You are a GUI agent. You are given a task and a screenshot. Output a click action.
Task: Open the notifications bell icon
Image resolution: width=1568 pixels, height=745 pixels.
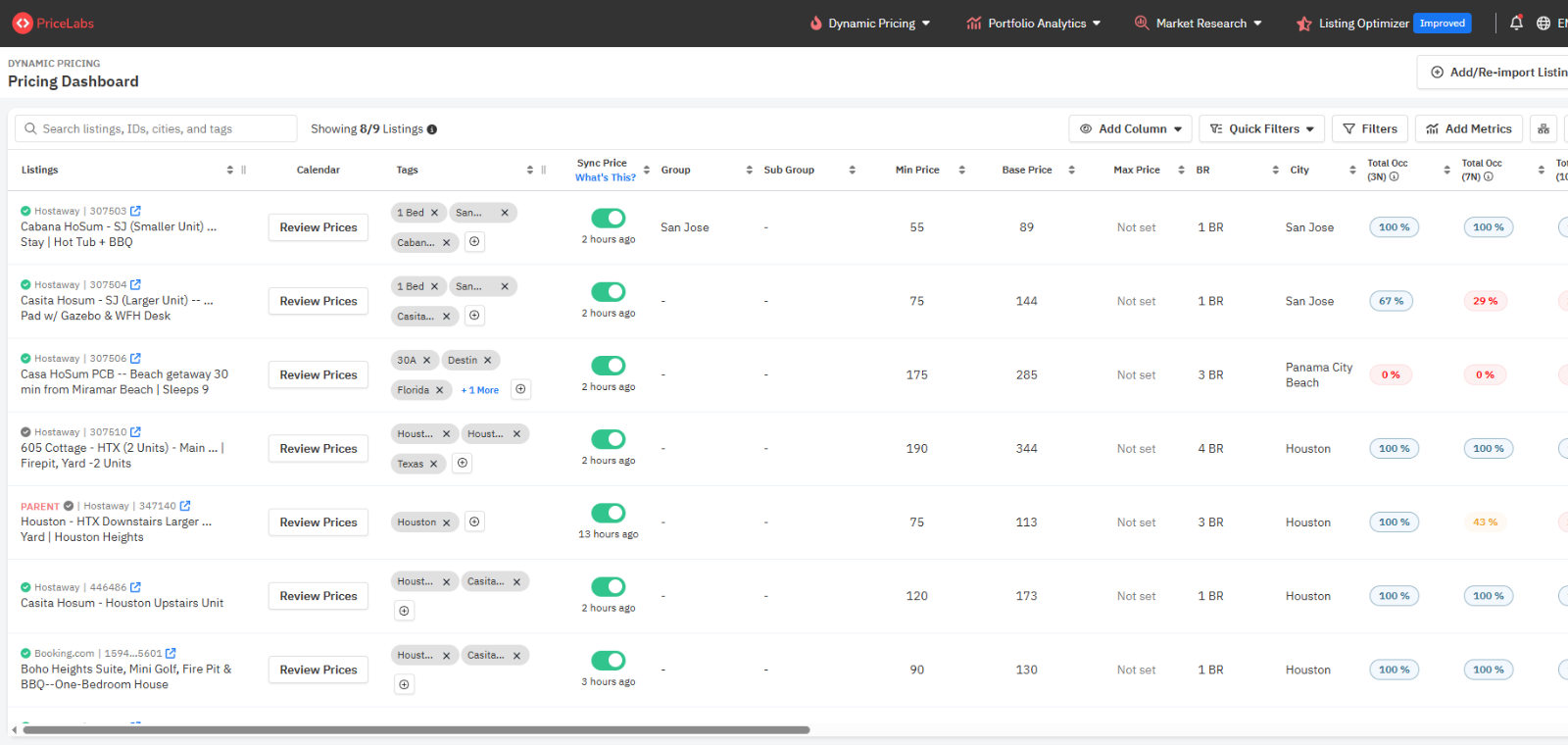tap(1516, 23)
